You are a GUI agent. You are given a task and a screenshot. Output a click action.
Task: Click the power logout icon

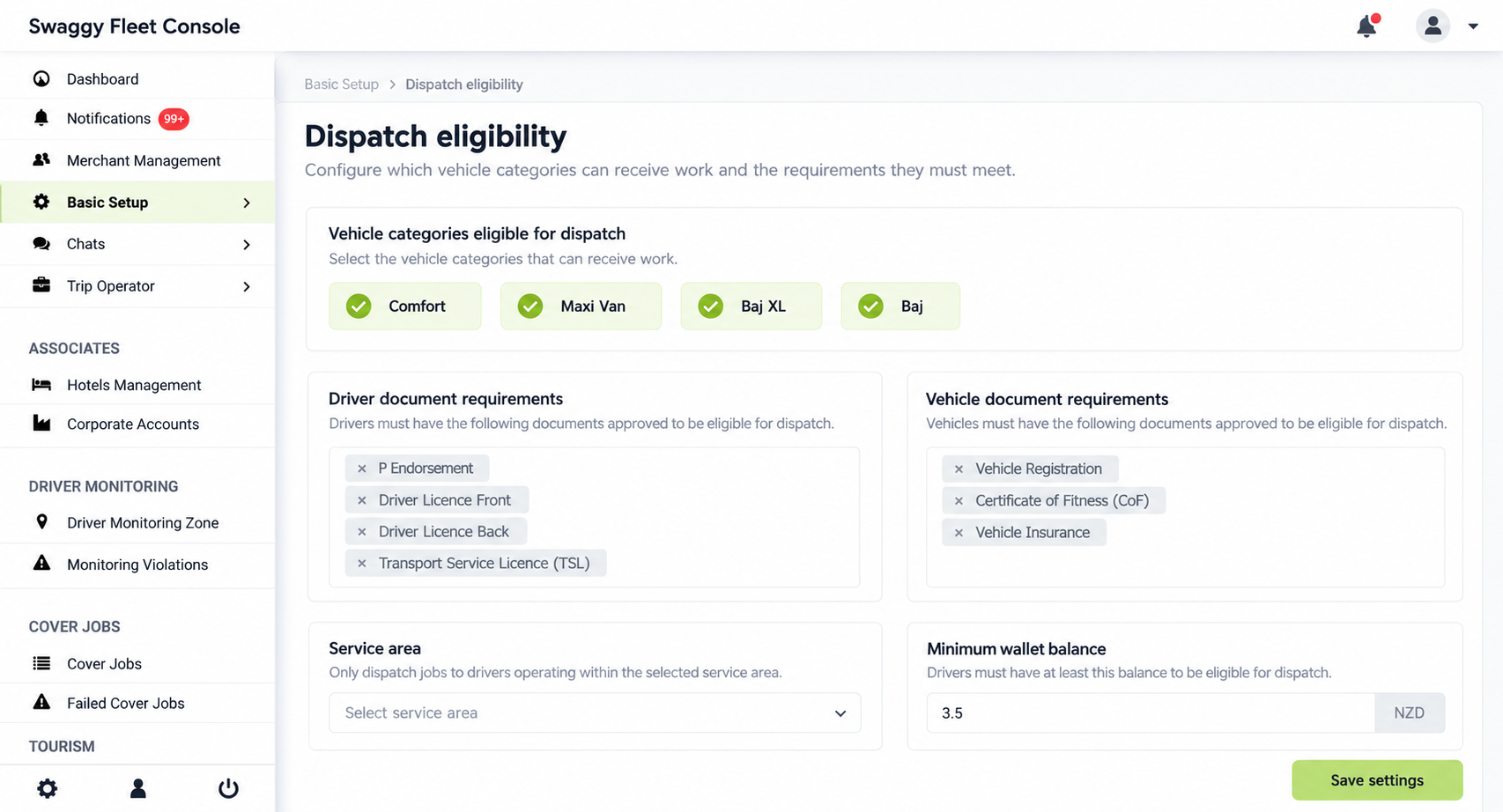point(228,788)
